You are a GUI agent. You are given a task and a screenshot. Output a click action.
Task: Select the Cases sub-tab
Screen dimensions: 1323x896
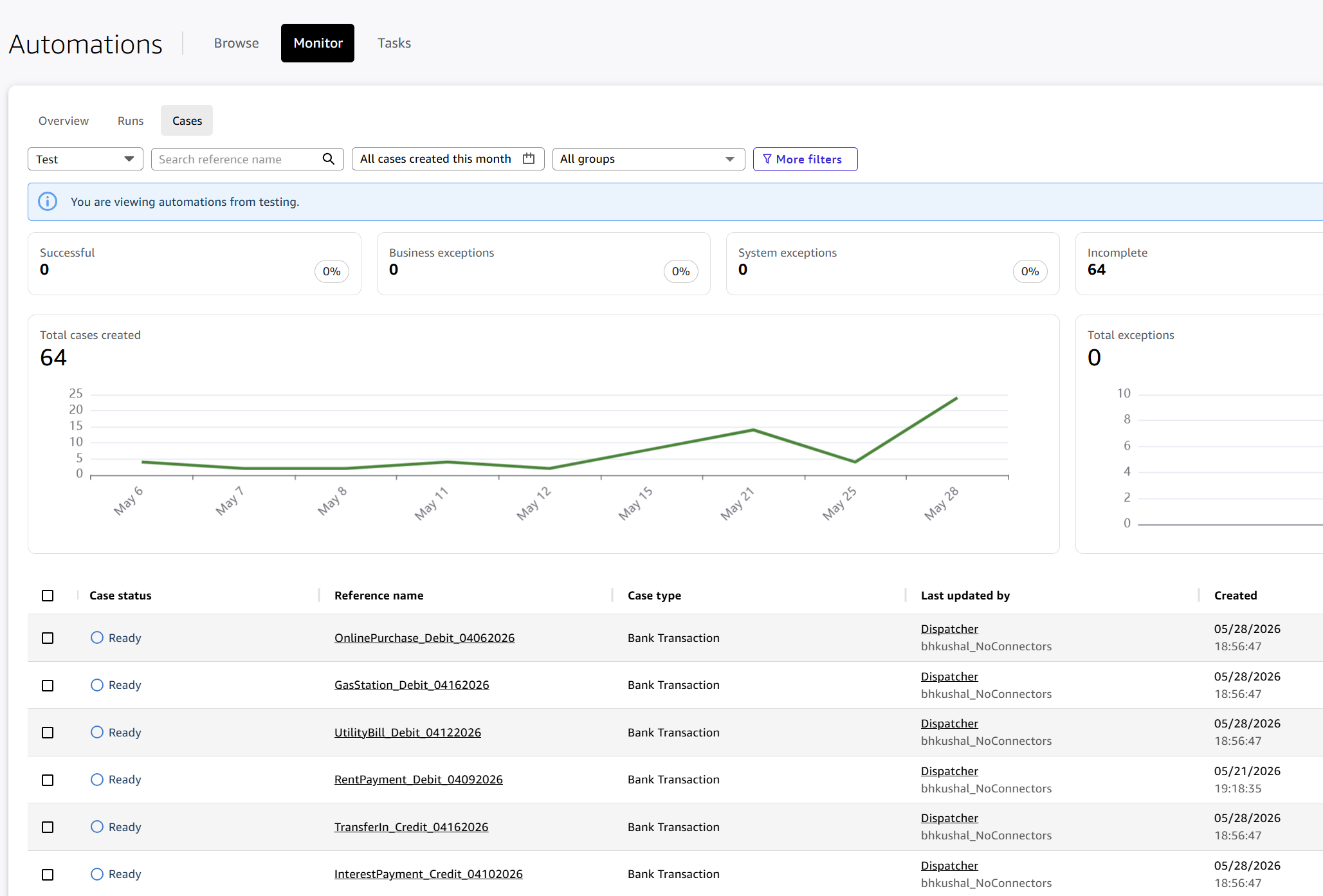click(187, 121)
